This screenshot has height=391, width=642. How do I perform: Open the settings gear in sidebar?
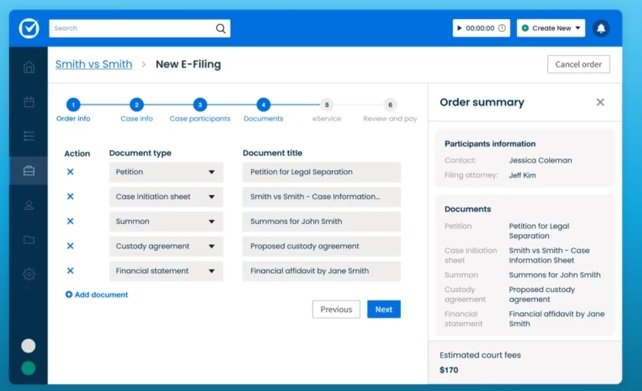pos(29,274)
